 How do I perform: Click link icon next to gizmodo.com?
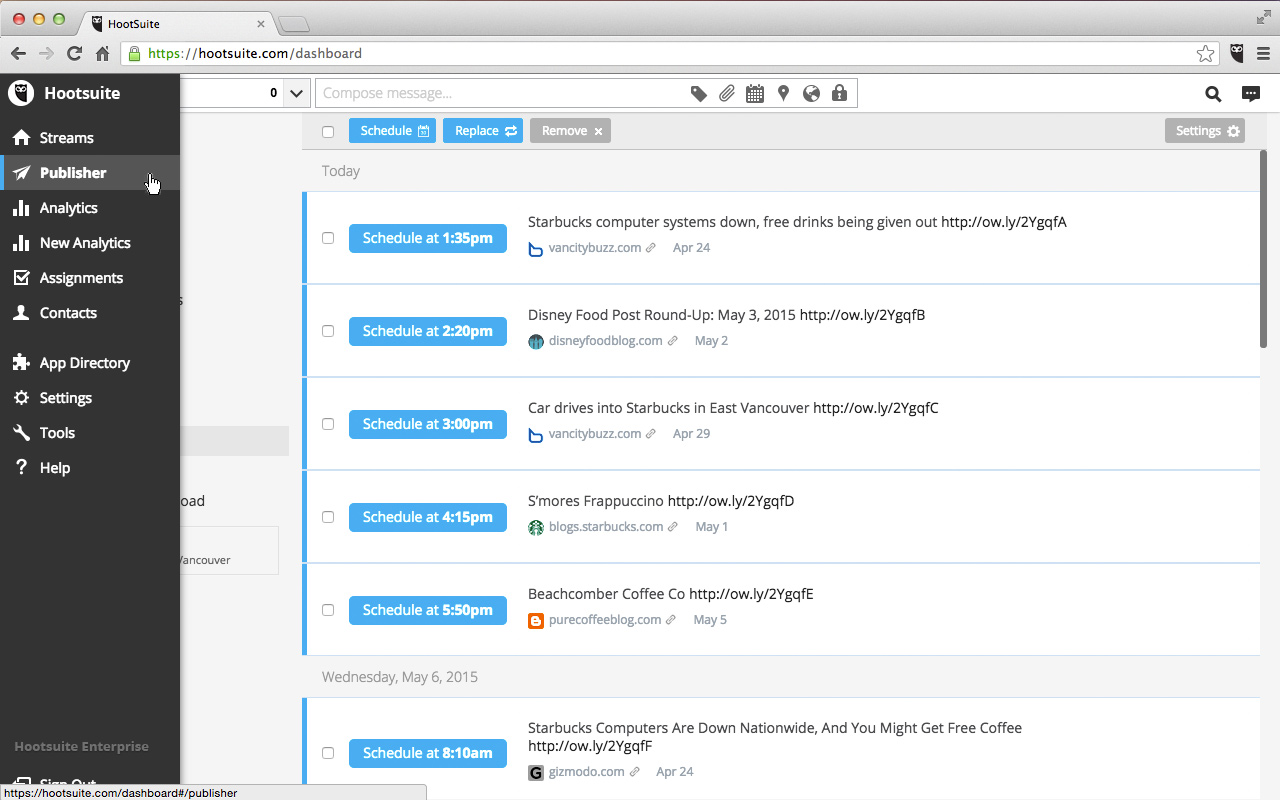coord(634,772)
